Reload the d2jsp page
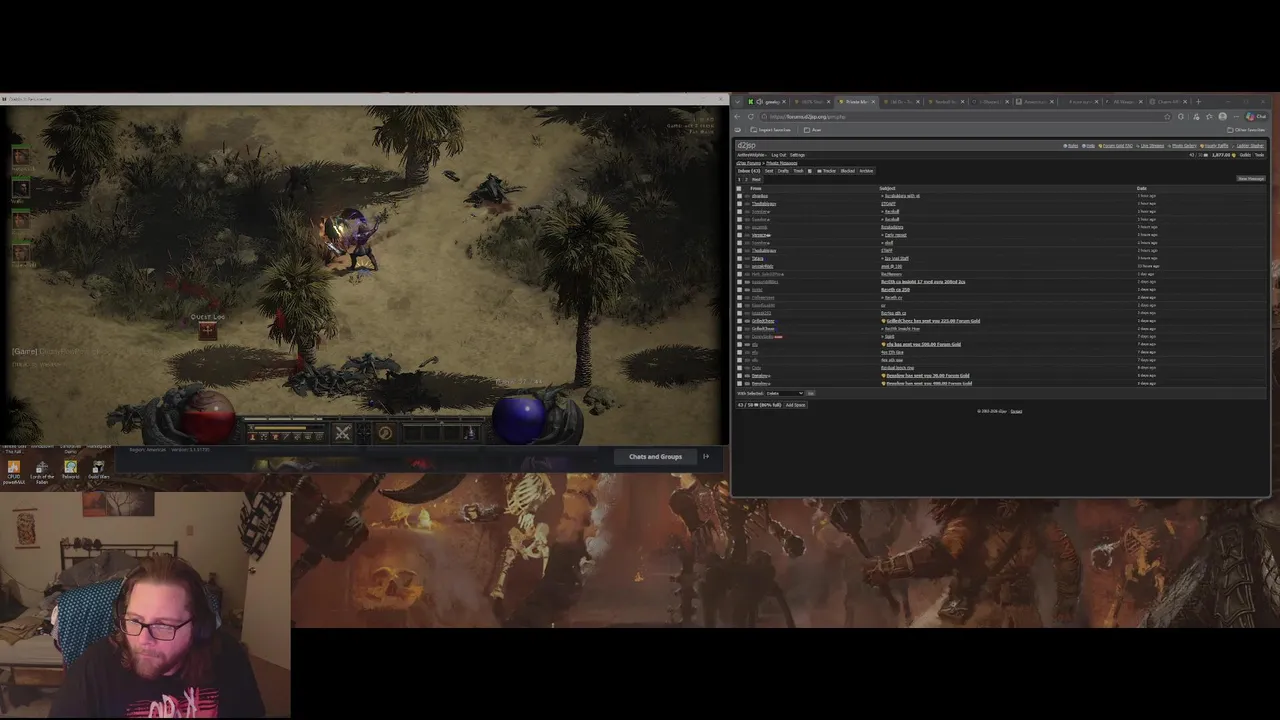Image resolution: width=1280 pixels, height=720 pixels. (x=751, y=116)
